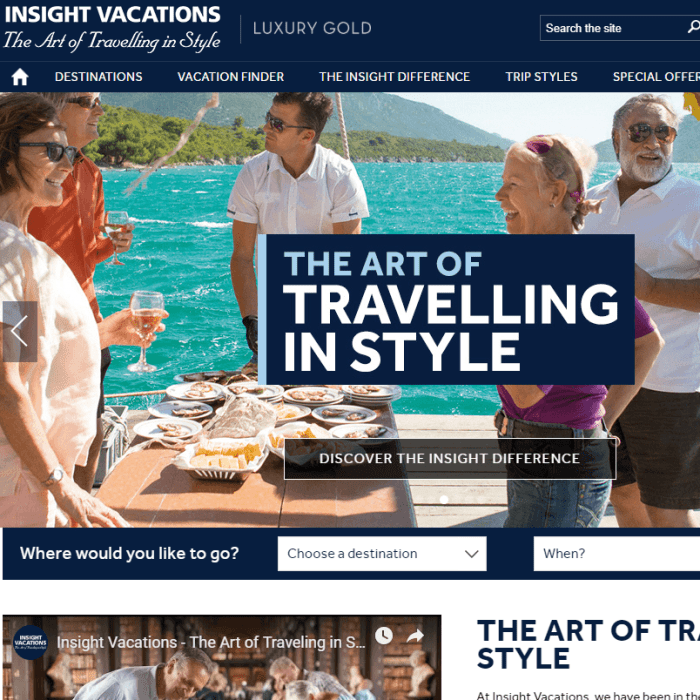Visit the Luxury Gold link

(x=312, y=28)
